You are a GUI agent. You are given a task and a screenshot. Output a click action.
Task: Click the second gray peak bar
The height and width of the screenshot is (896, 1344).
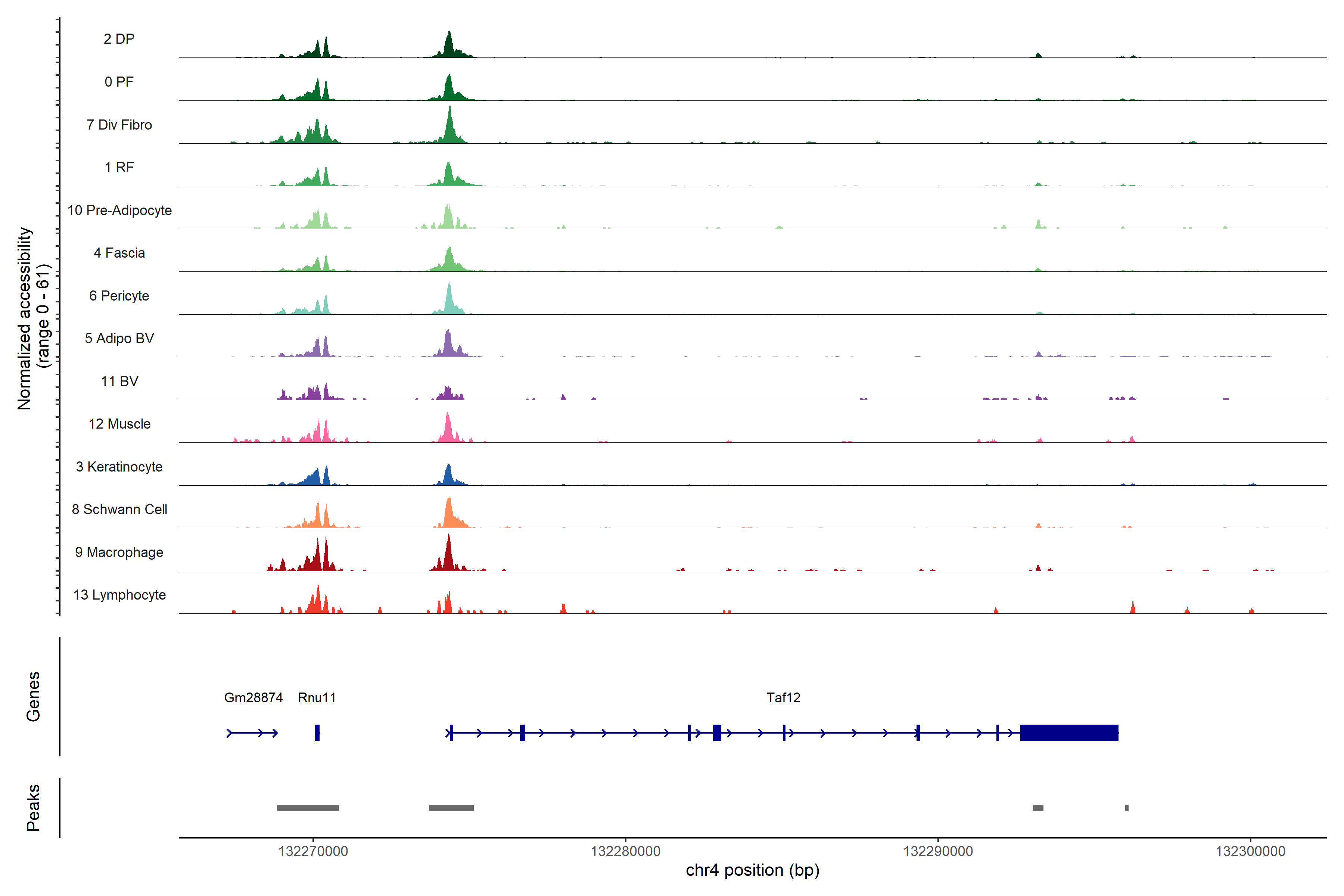click(451, 808)
